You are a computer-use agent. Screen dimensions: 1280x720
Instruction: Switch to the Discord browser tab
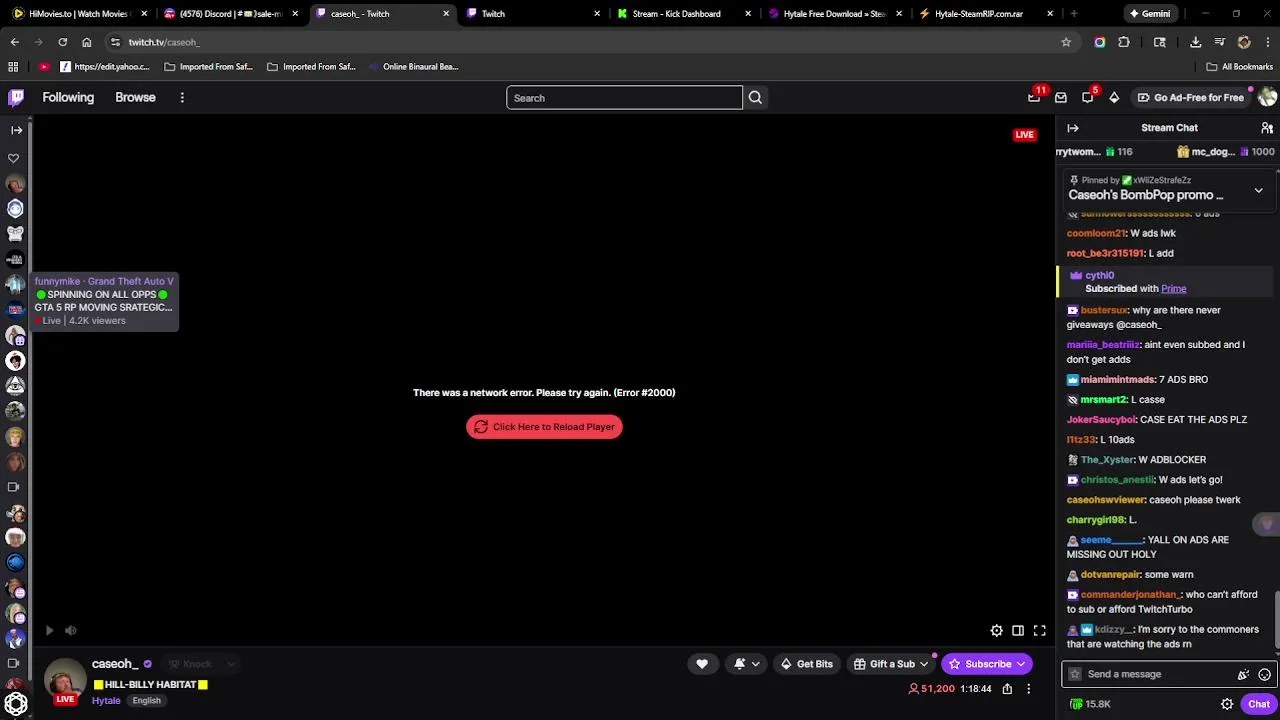point(230,14)
